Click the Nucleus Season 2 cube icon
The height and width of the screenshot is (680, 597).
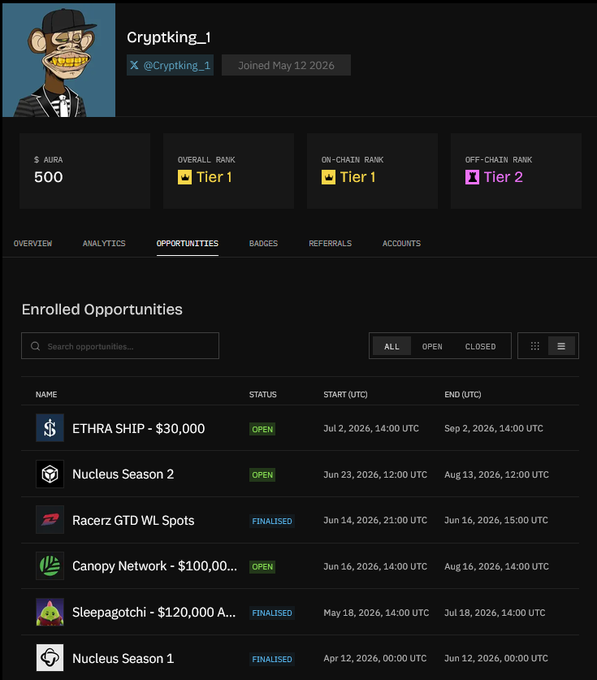[50, 474]
